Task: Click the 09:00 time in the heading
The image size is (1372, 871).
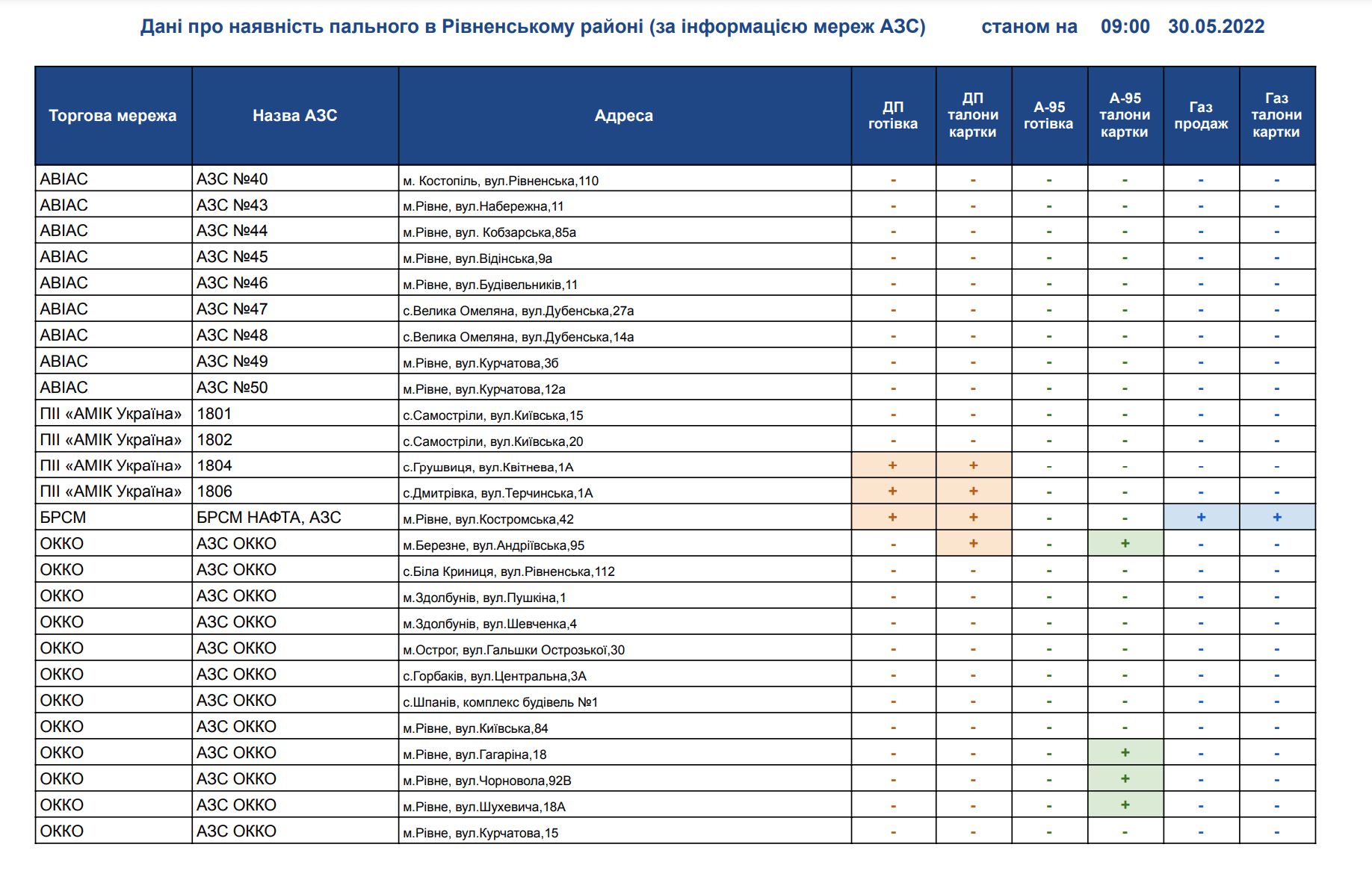Action: coord(1125,27)
